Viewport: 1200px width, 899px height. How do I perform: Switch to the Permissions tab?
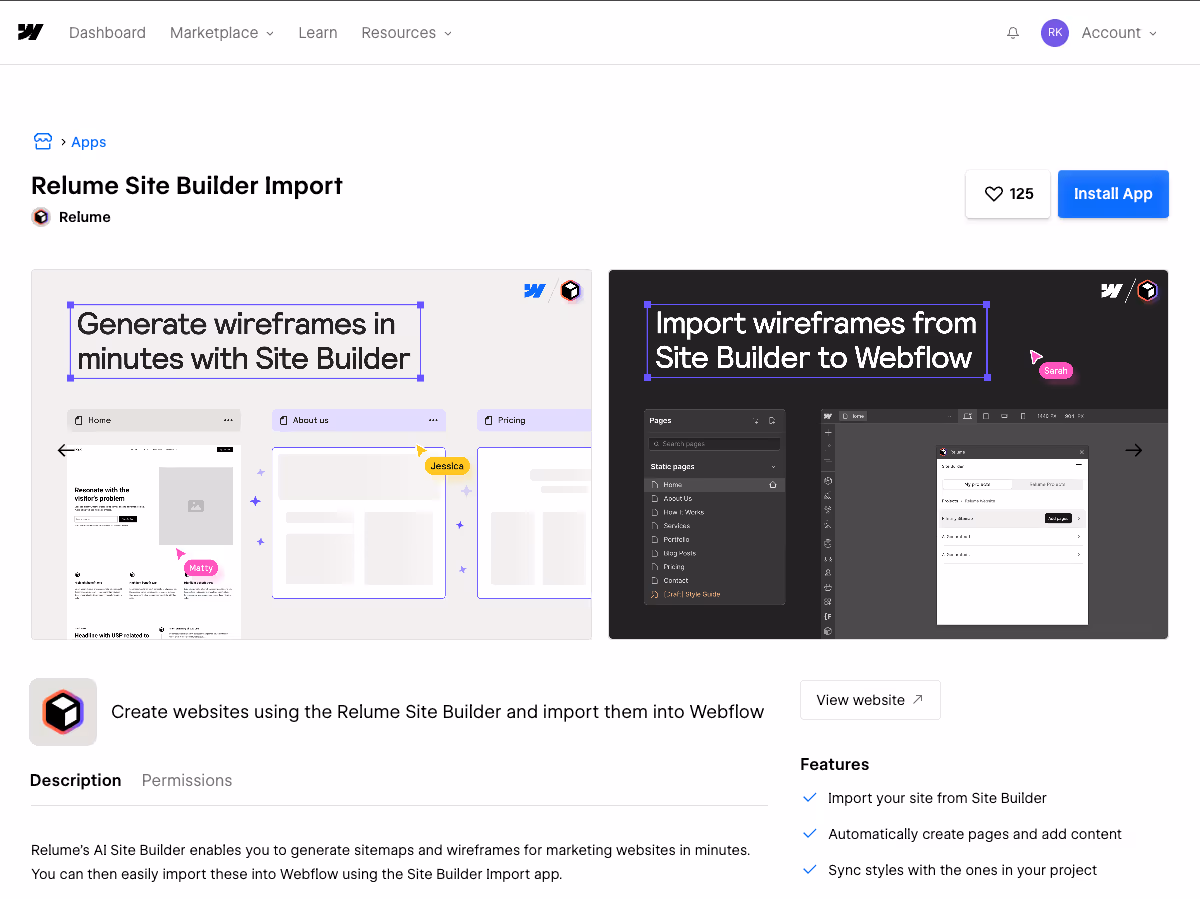click(x=187, y=780)
